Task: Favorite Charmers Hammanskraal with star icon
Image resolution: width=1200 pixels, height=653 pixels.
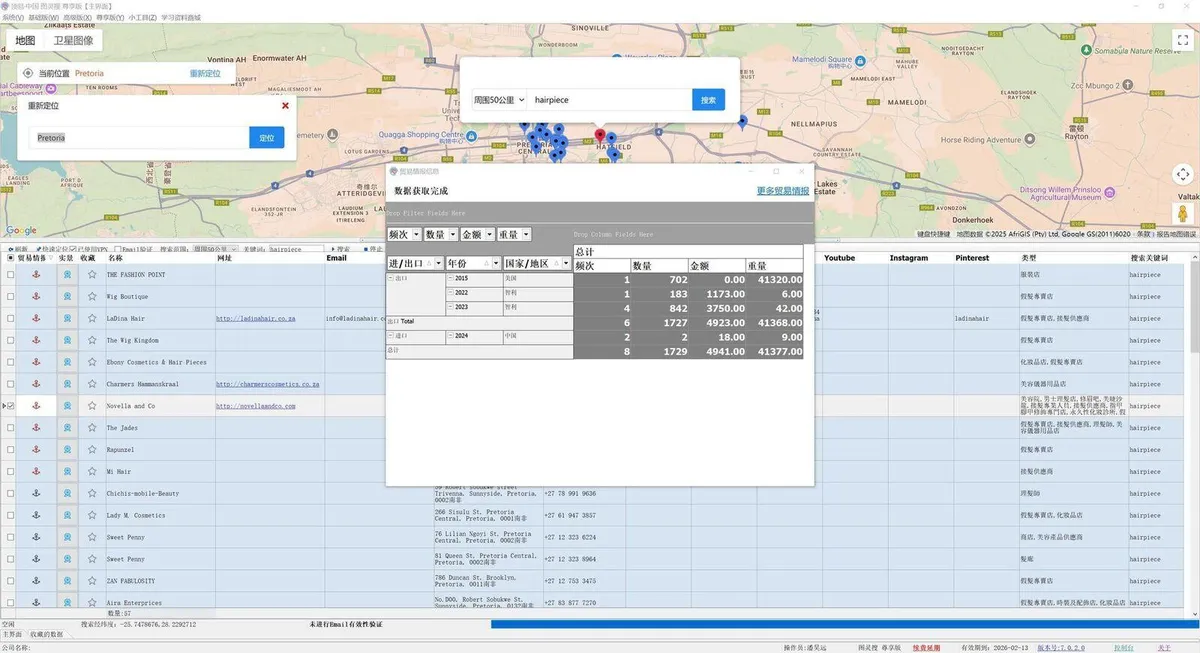Action: coord(91,384)
